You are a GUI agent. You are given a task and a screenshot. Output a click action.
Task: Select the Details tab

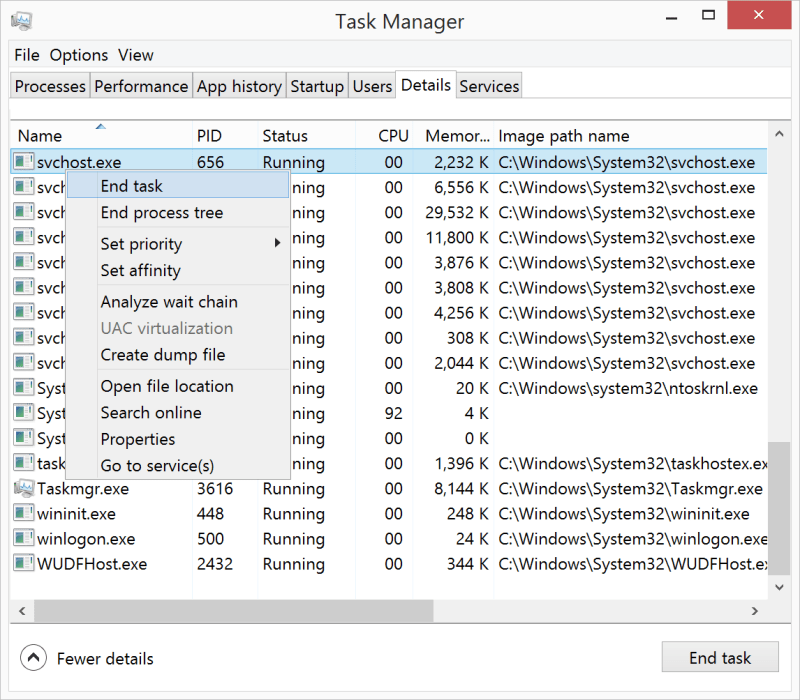pyautogui.click(x=426, y=84)
